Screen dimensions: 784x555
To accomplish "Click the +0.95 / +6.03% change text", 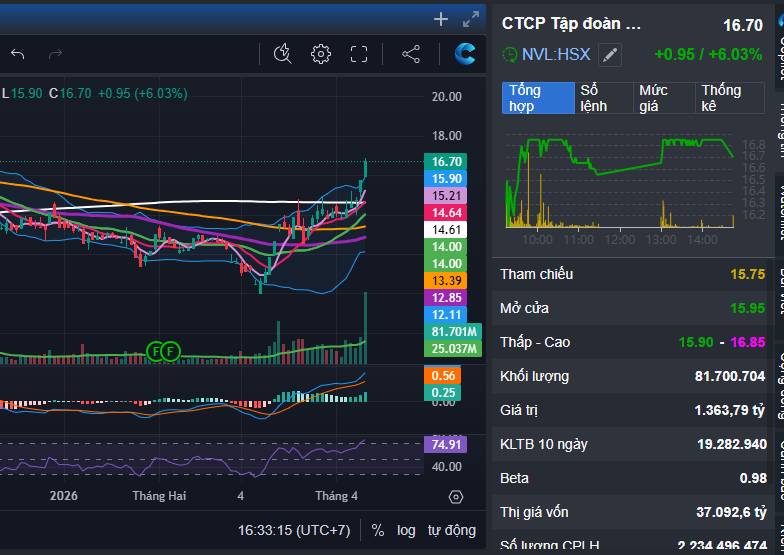I will (708, 54).
